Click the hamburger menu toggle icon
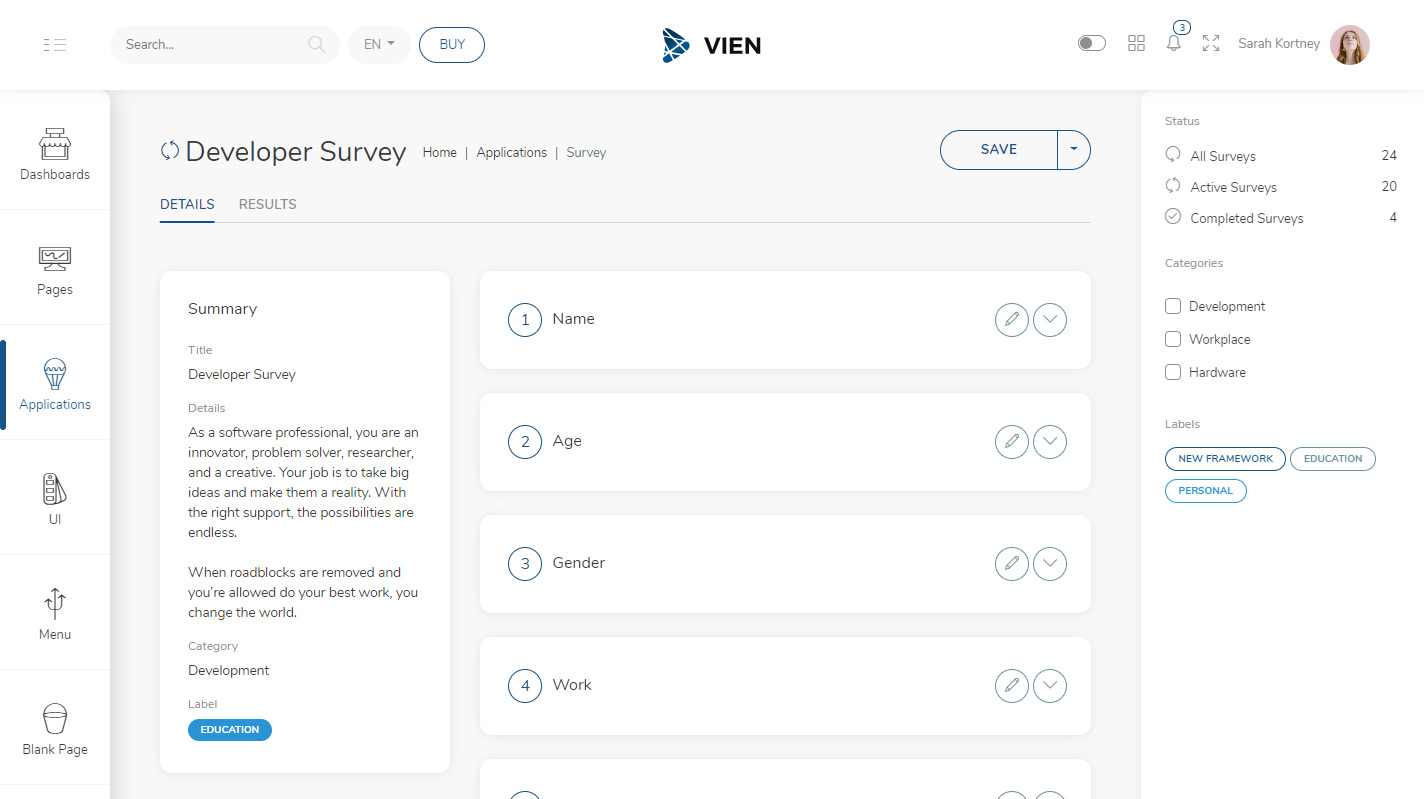The image size is (1424, 799). [x=55, y=45]
